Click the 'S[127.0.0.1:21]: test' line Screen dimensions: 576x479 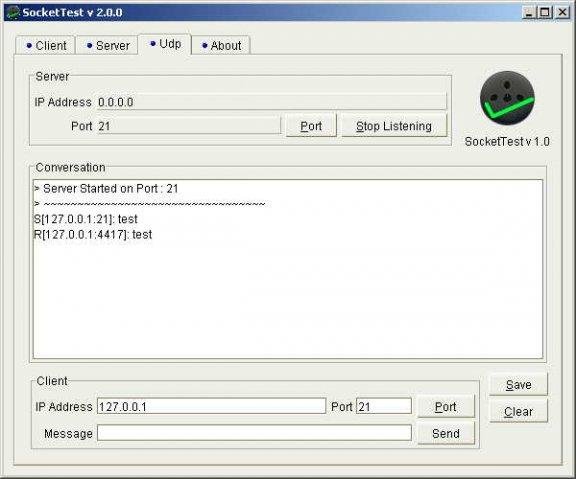pyautogui.click(x=86, y=219)
